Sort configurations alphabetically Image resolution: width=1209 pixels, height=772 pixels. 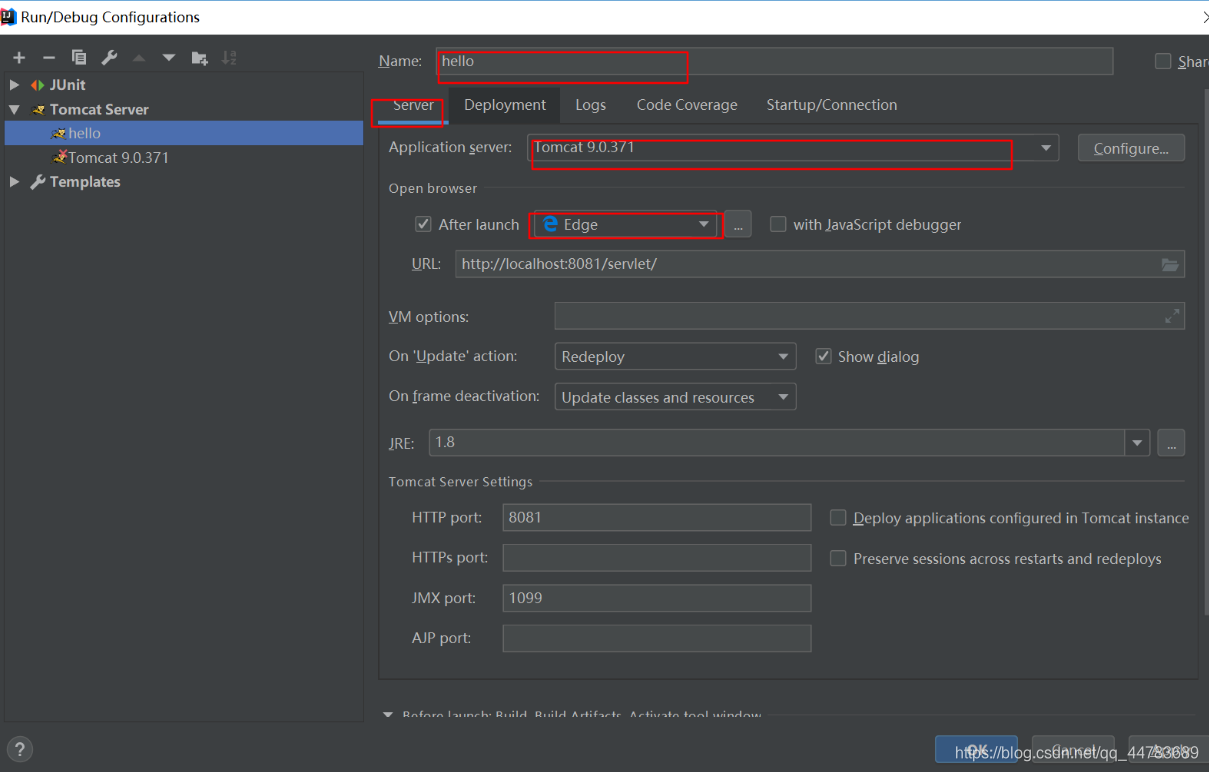tap(229, 58)
